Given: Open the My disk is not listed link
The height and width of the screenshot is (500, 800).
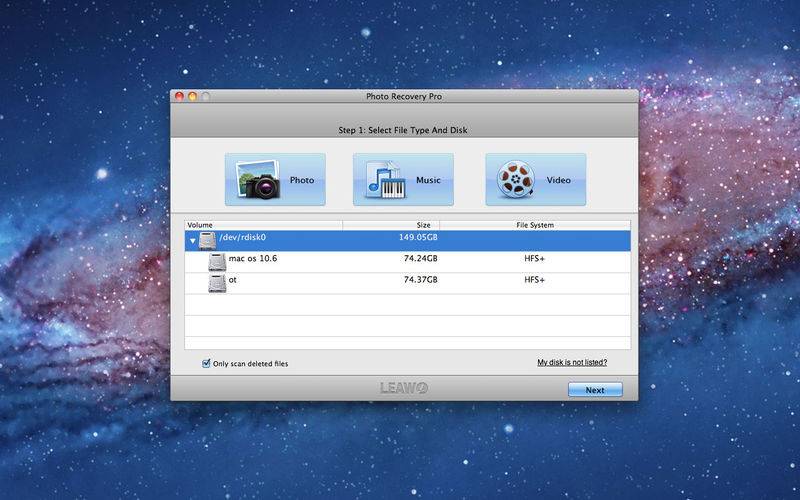Looking at the screenshot, I should pos(572,362).
